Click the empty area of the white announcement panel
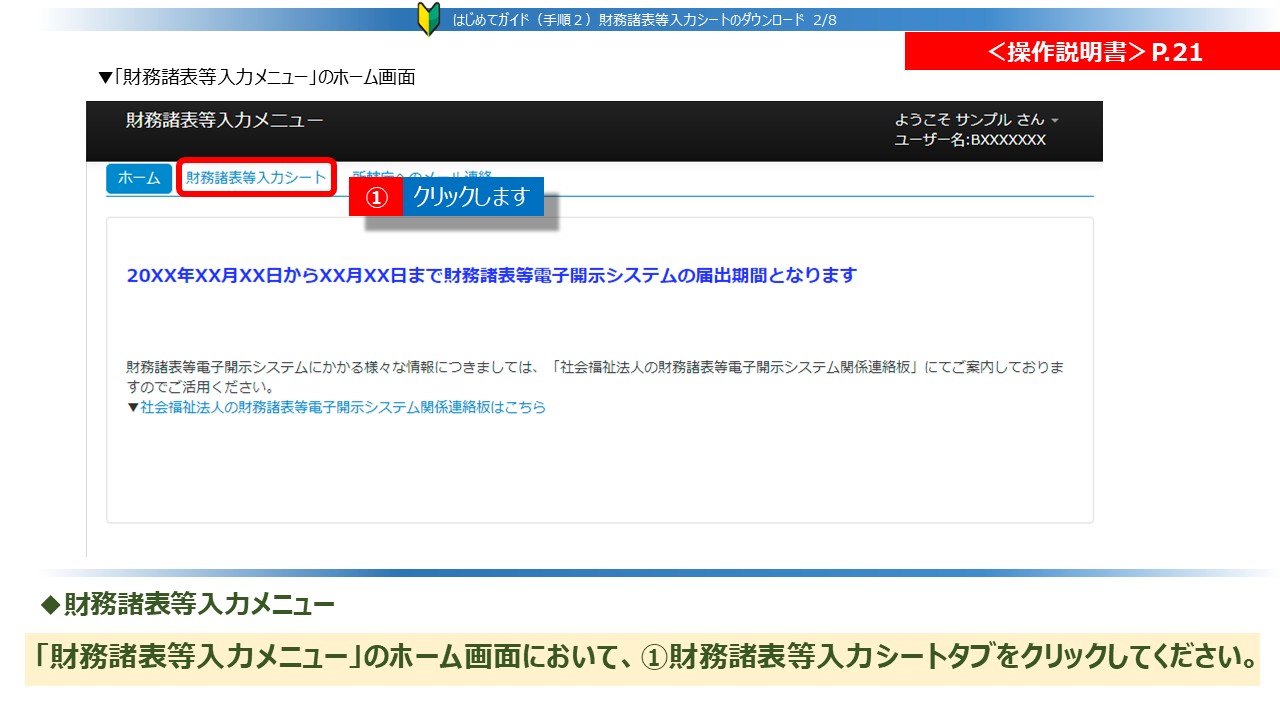The width and height of the screenshot is (1280, 720). click(x=600, y=470)
